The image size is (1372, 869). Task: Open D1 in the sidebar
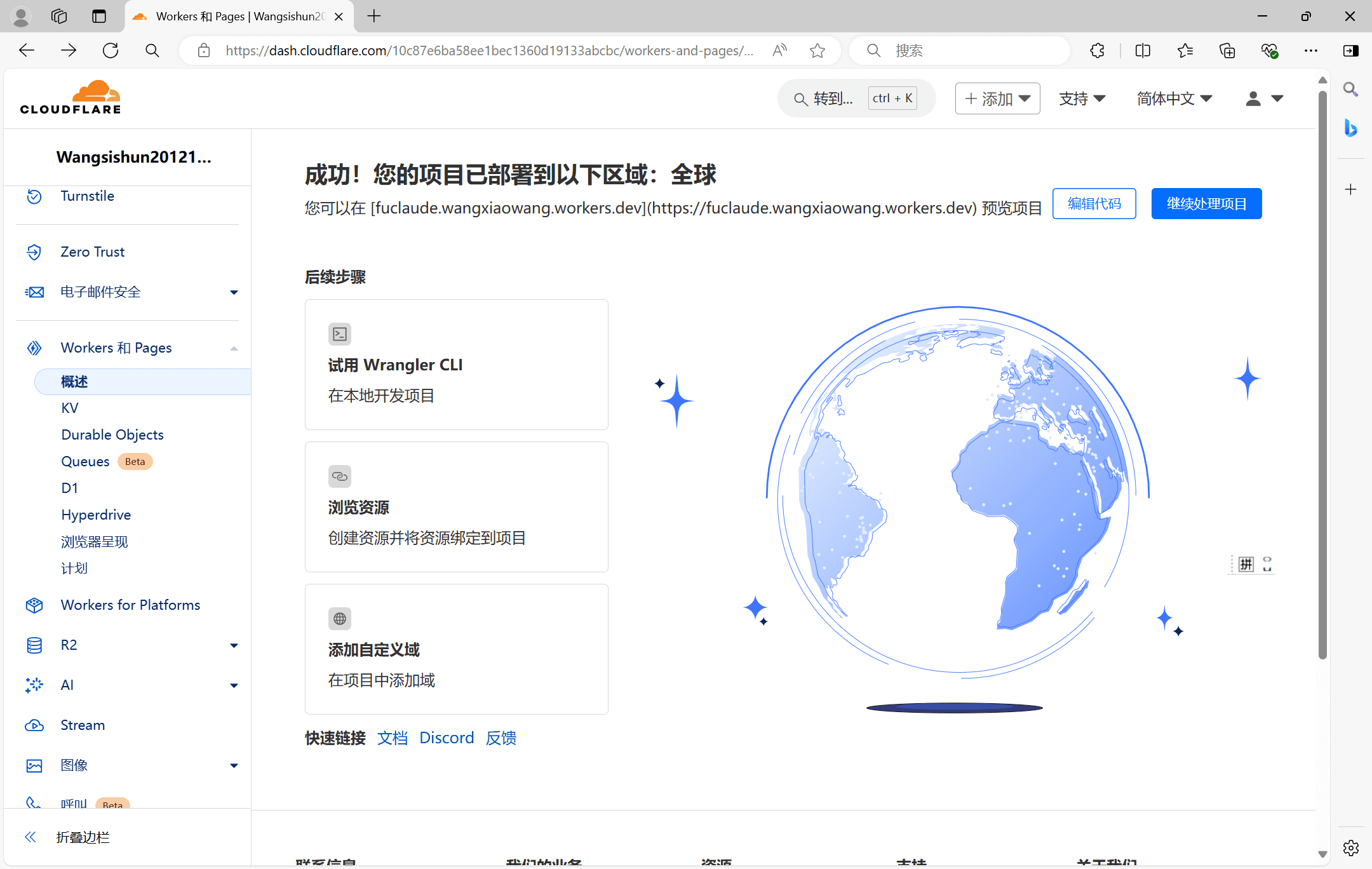[70, 488]
